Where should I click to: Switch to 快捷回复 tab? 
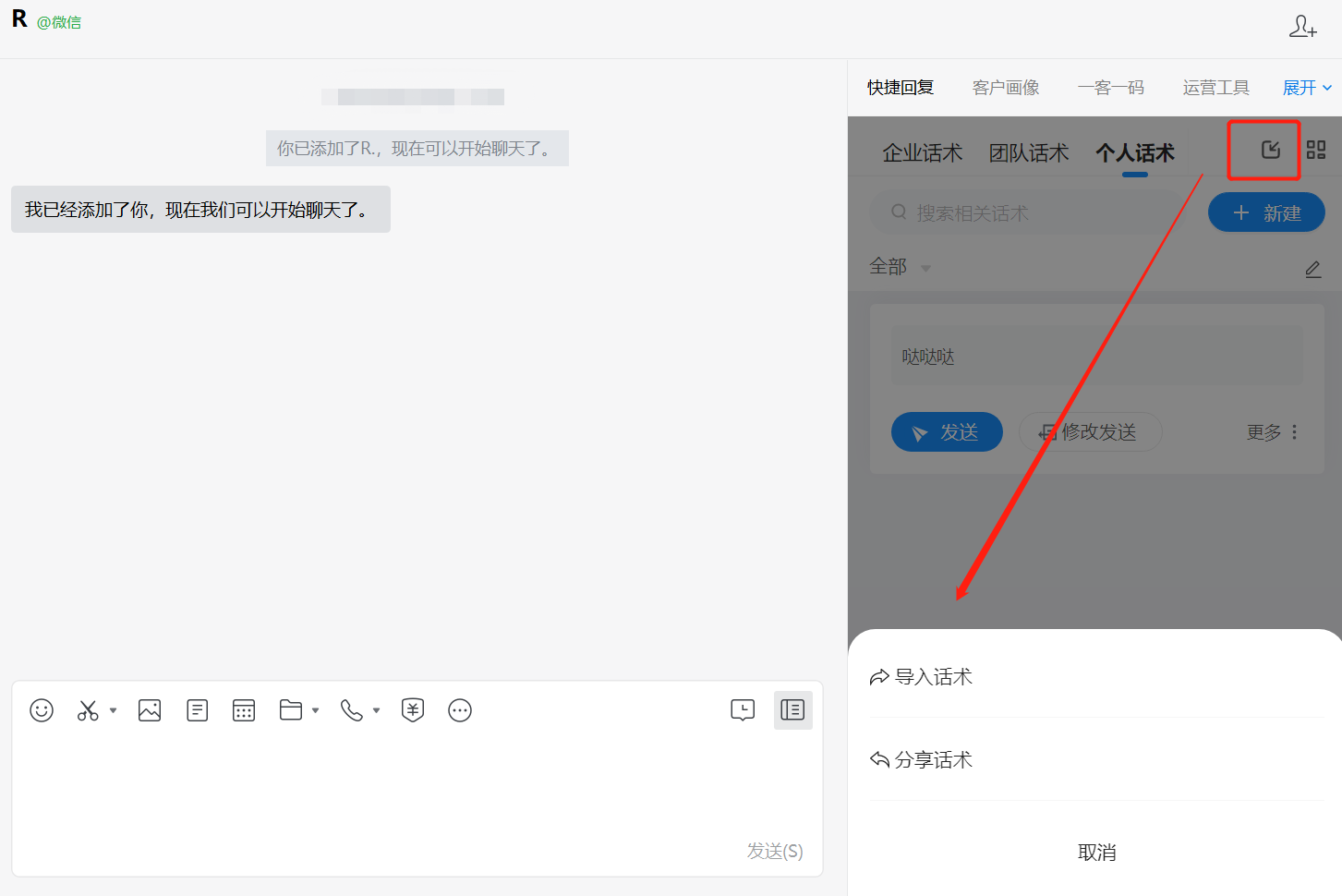[x=901, y=88]
